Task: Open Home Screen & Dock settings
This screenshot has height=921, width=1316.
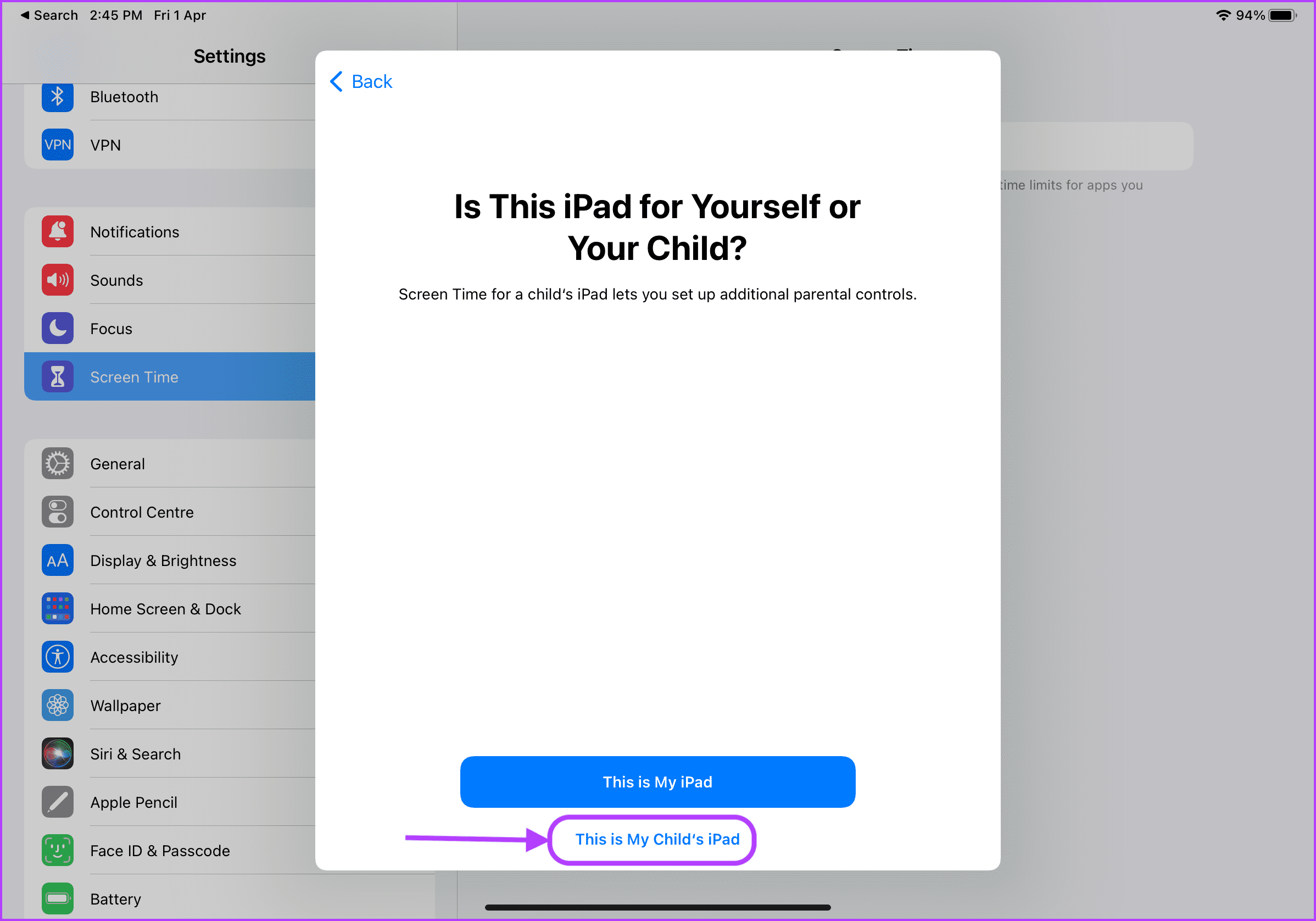Action: click(165, 608)
